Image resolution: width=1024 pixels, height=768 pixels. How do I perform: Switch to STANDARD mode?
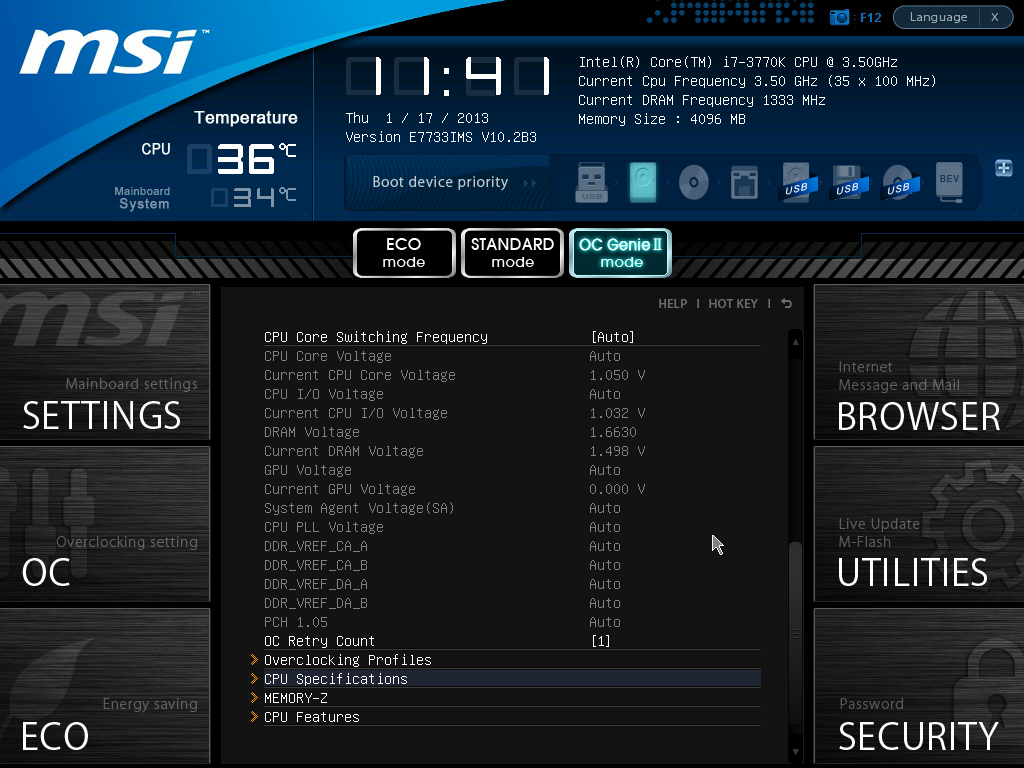tap(512, 253)
